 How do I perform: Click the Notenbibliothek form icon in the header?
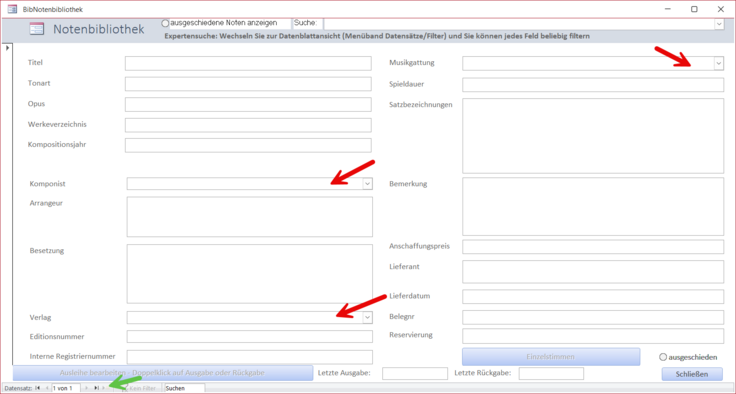[37, 29]
